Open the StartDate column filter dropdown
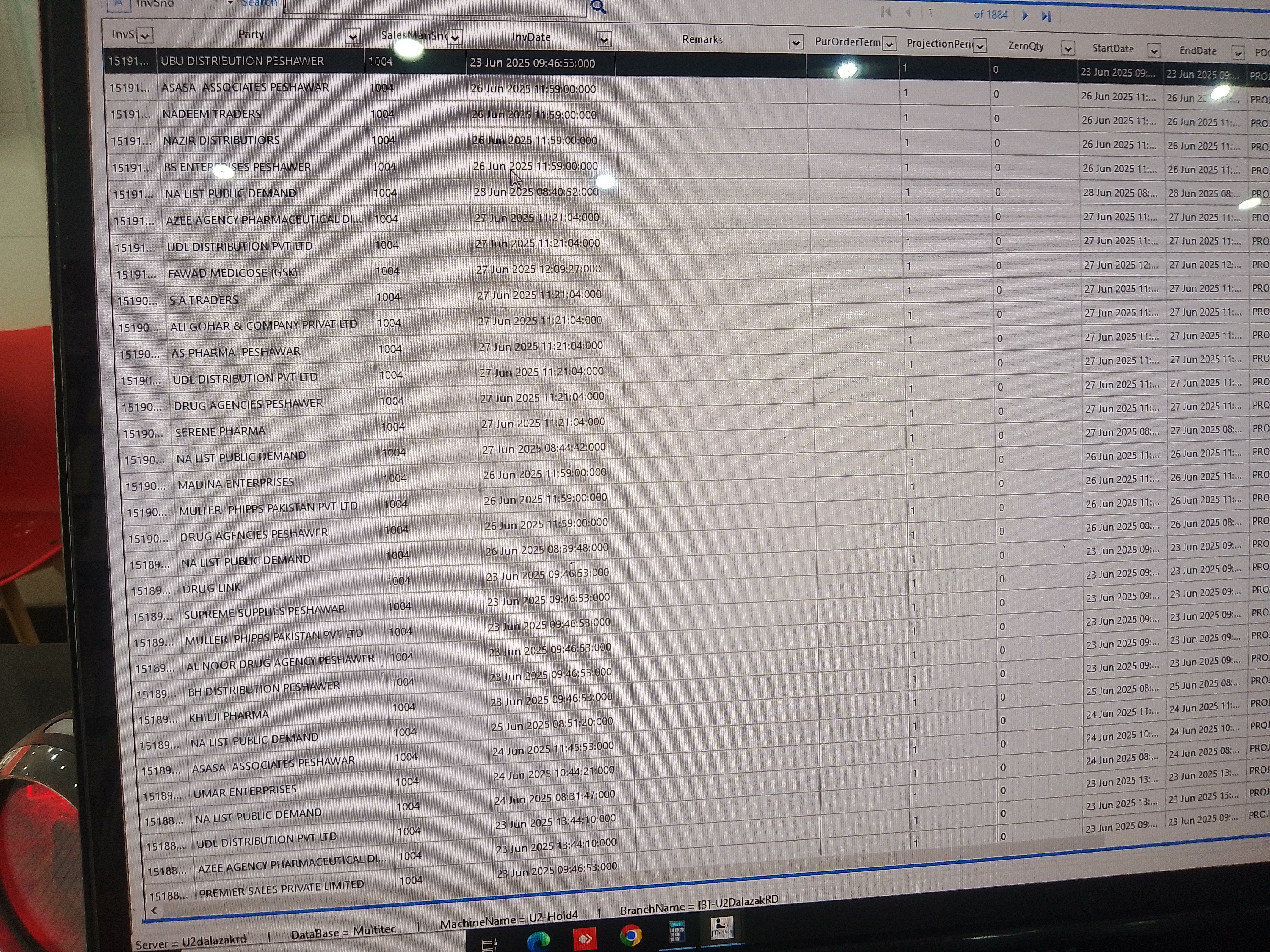This screenshot has width=1270, height=952. 1153,50
